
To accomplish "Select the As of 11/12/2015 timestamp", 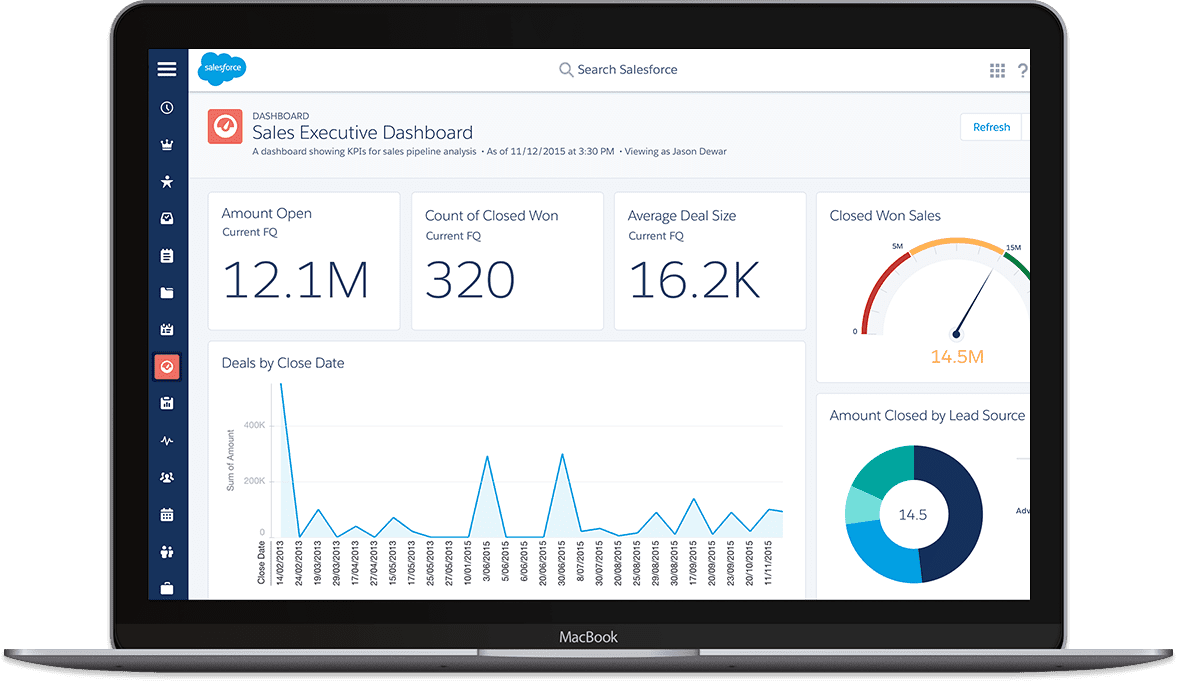I will (550, 151).
